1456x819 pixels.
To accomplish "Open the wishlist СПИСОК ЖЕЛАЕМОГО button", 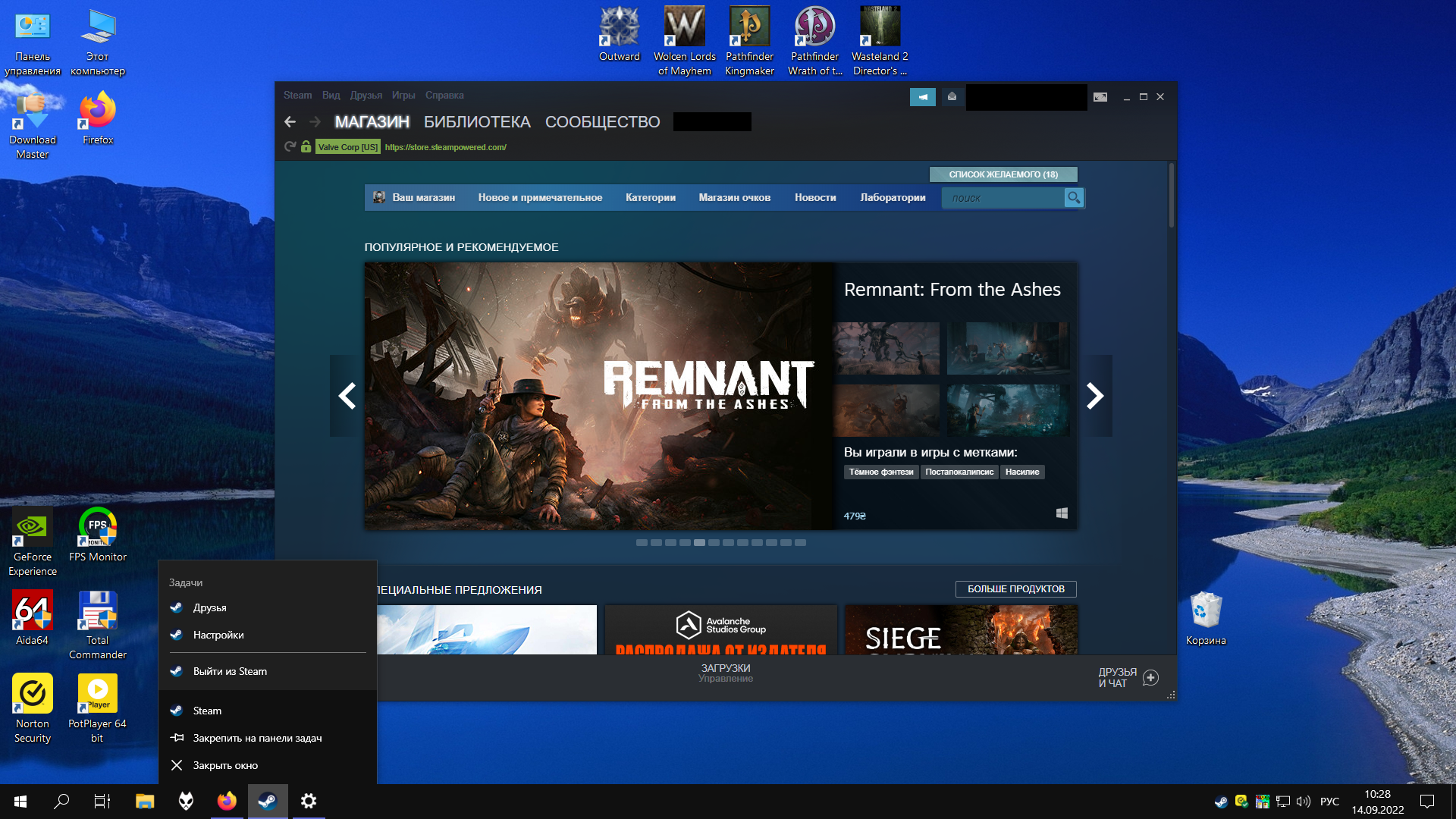I will (x=1003, y=174).
